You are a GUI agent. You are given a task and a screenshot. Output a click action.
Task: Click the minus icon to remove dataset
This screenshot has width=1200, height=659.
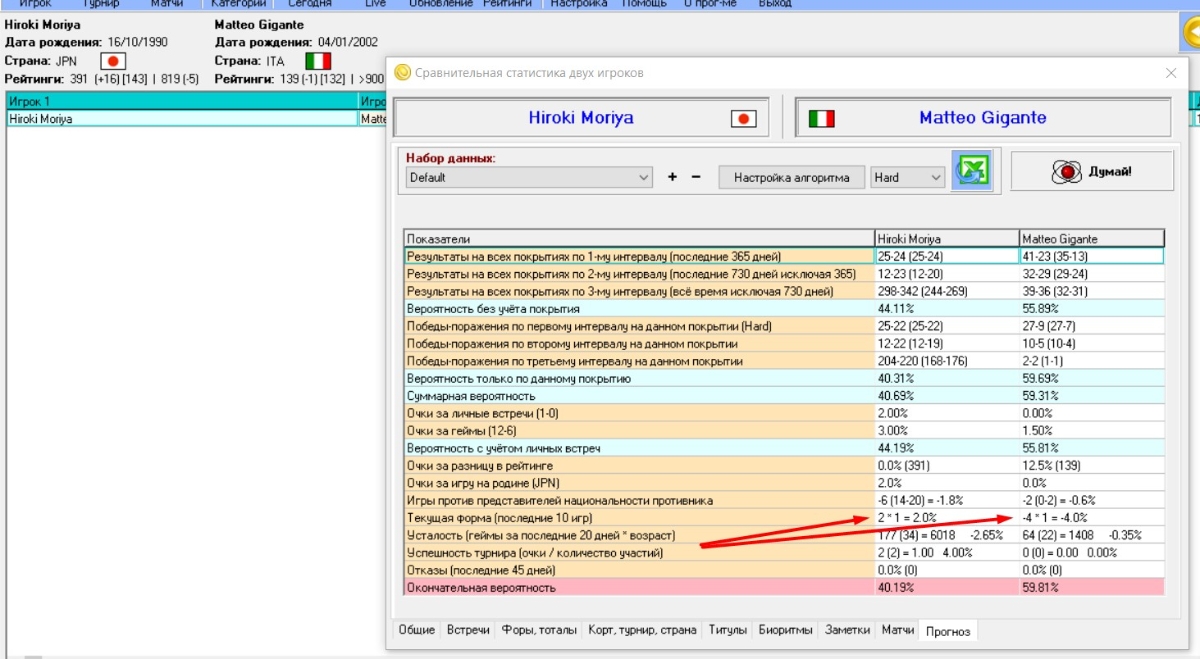coord(696,178)
